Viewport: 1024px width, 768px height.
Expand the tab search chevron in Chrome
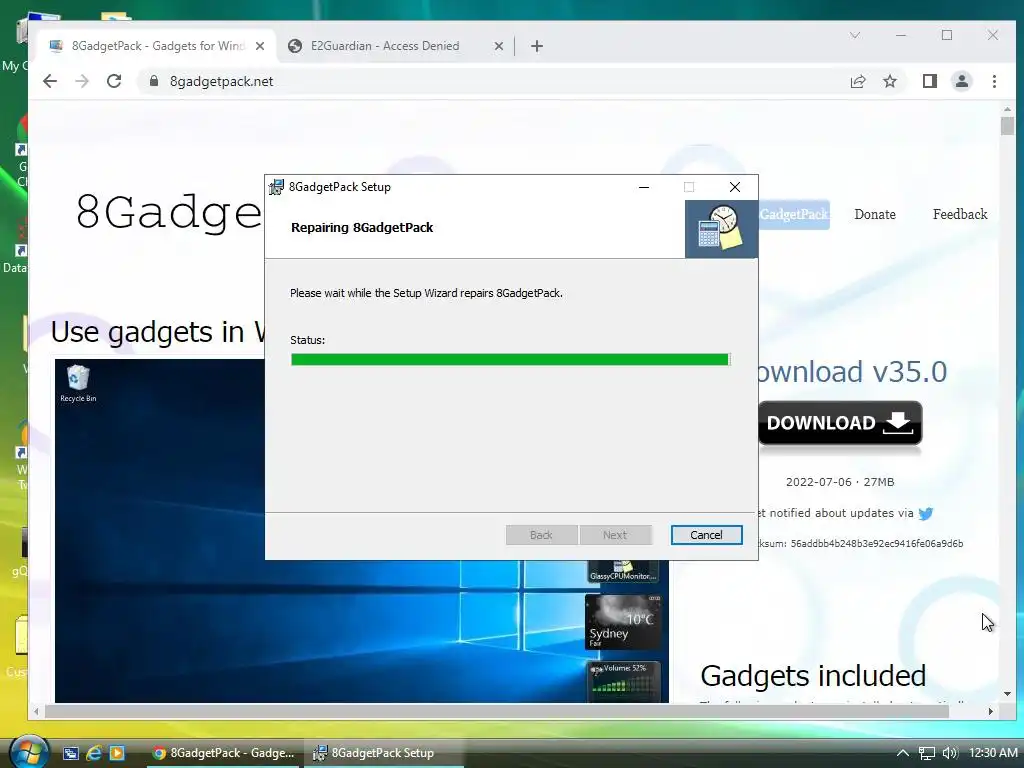[854, 35]
